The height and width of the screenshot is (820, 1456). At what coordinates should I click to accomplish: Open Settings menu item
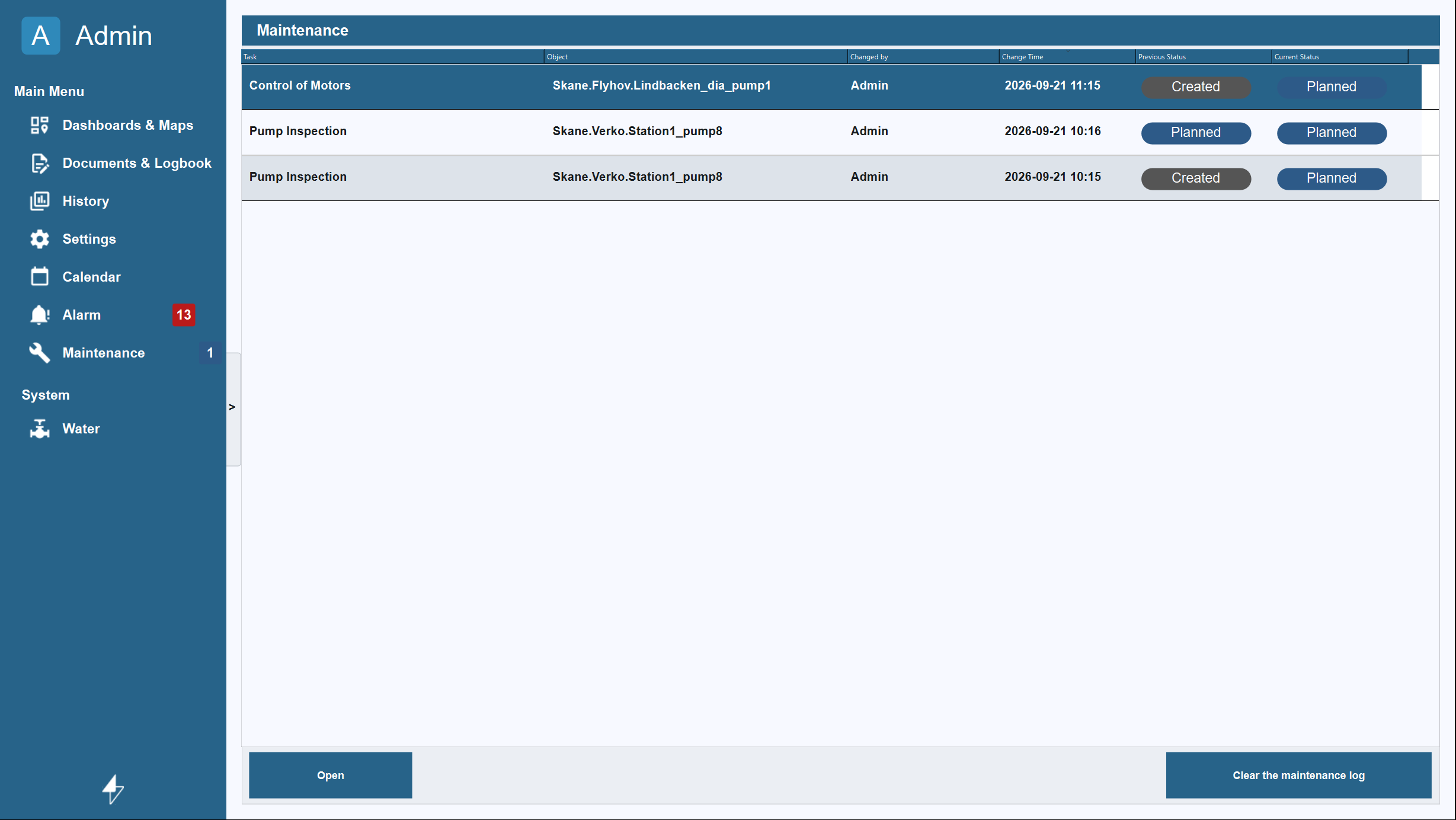[89, 239]
